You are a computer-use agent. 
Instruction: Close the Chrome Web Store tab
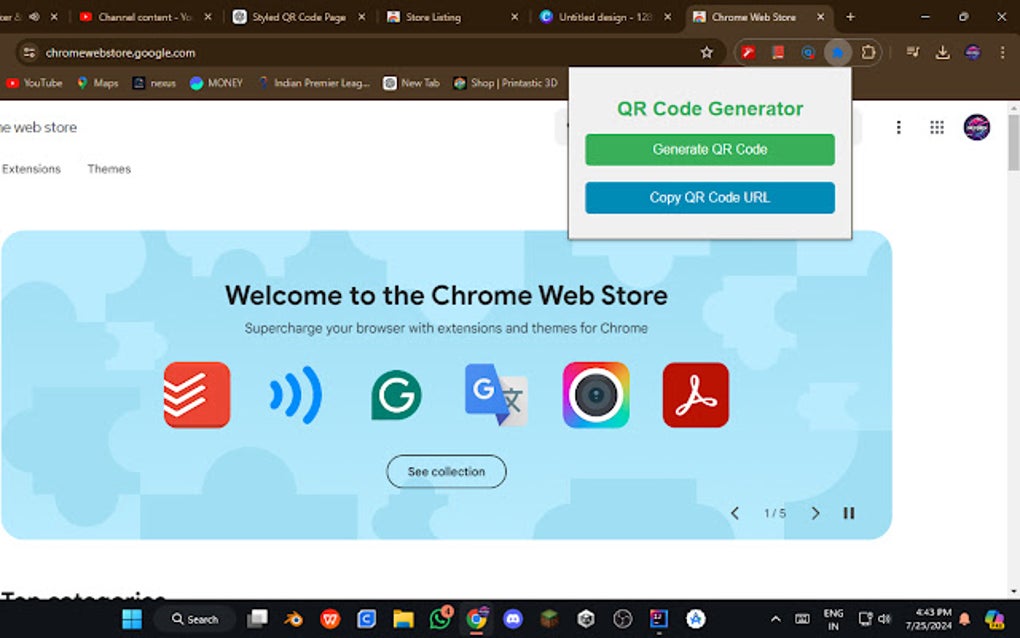[x=821, y=17]
